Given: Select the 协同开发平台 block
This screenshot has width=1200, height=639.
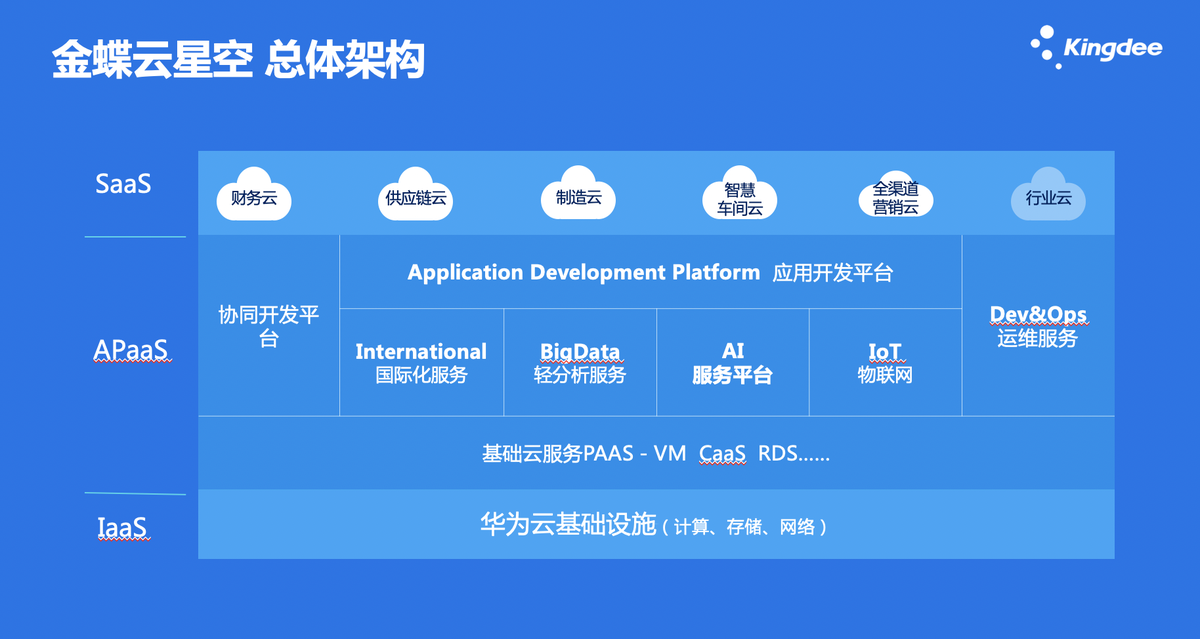Looking at the screenshot, I should point(269,326).
